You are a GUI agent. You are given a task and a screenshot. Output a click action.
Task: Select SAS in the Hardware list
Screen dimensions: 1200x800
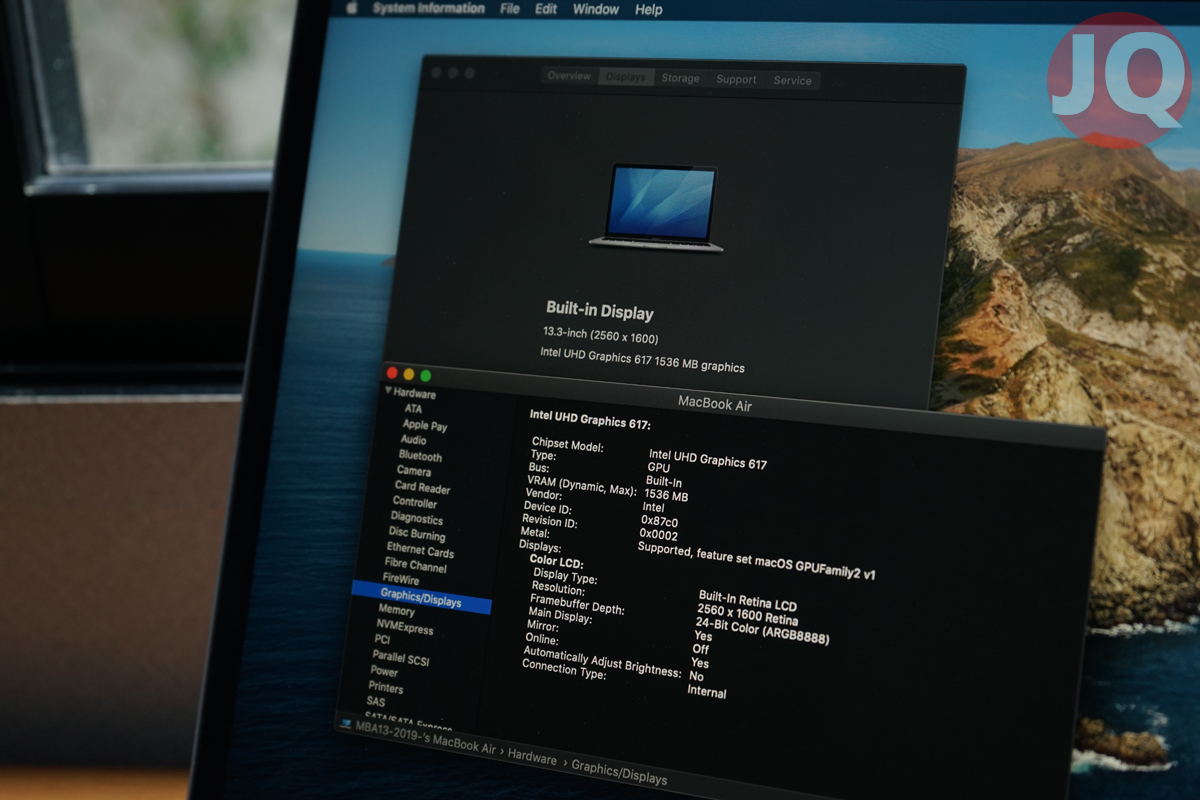coord(375,702)
